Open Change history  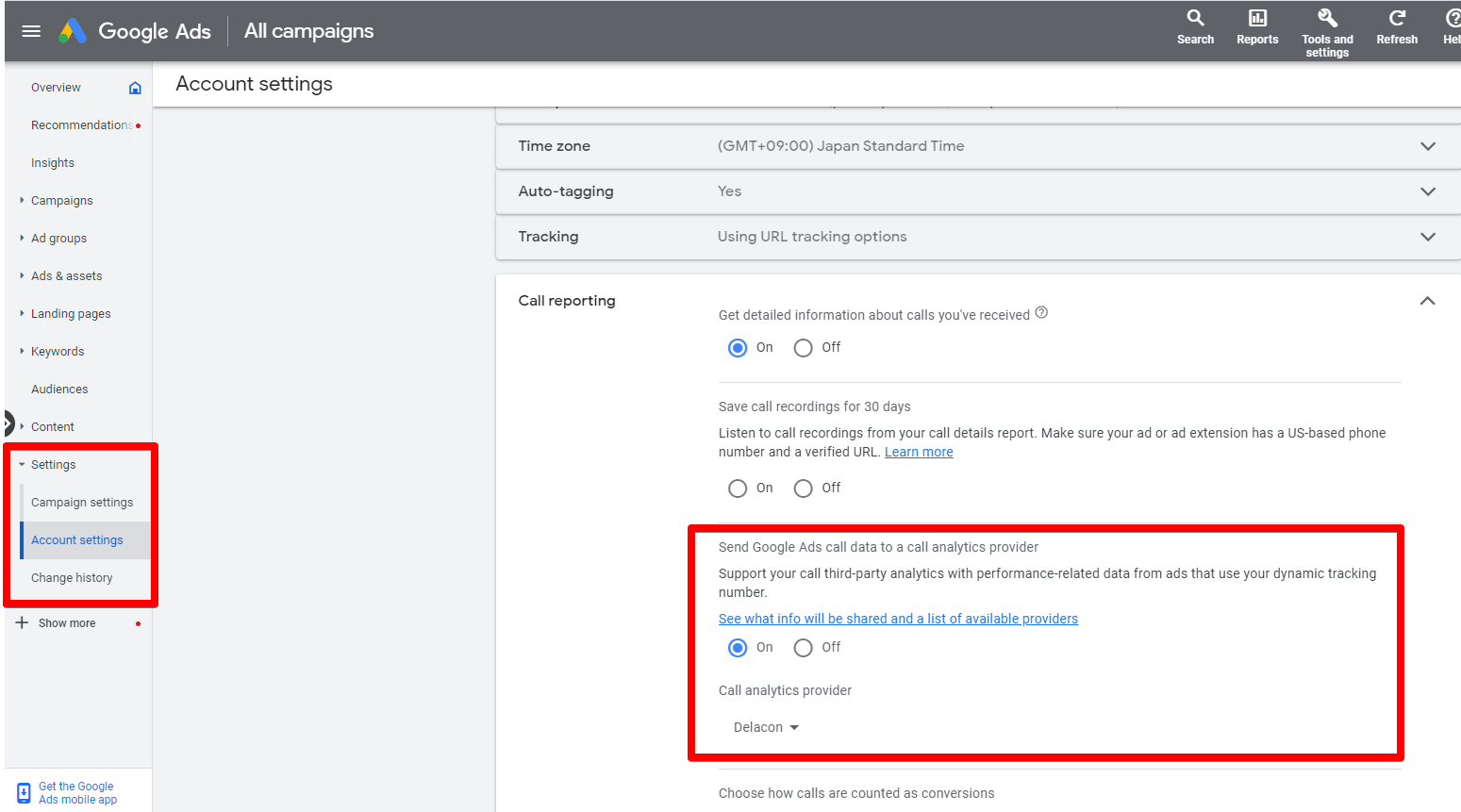pos(72,578)
